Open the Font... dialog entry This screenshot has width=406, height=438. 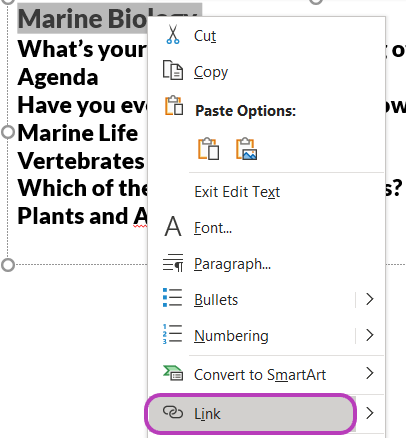point(213,228)
